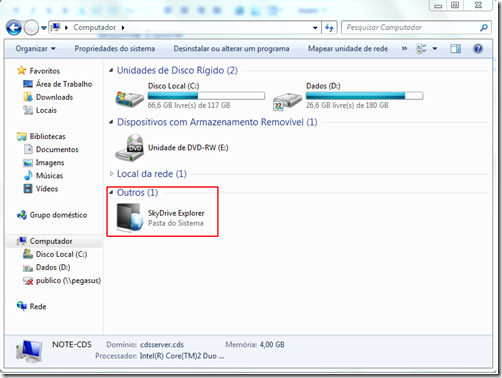The image size is (502, 378).
Task: Click the magnifier search icon
Action: [x=484, y=28]
